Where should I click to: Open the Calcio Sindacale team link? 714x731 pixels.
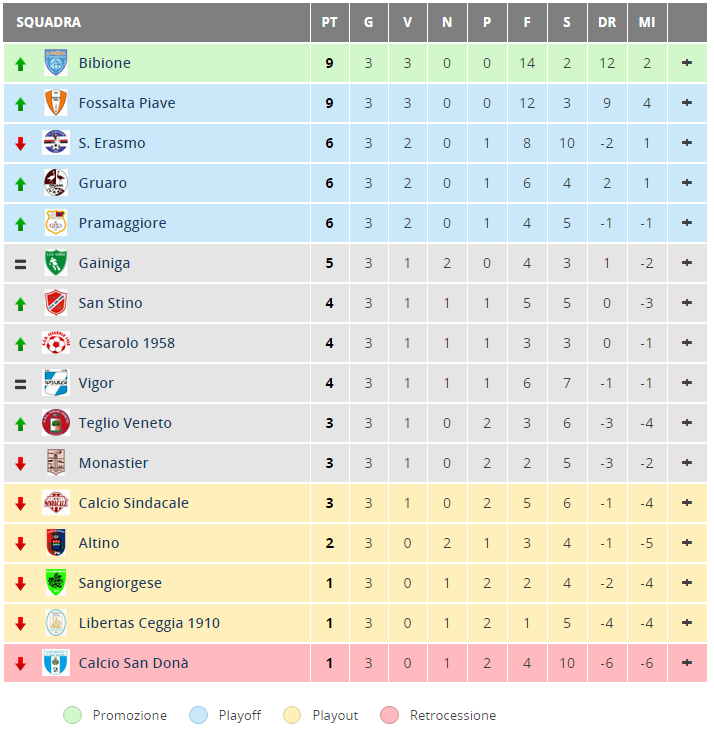tap(133, 503)
